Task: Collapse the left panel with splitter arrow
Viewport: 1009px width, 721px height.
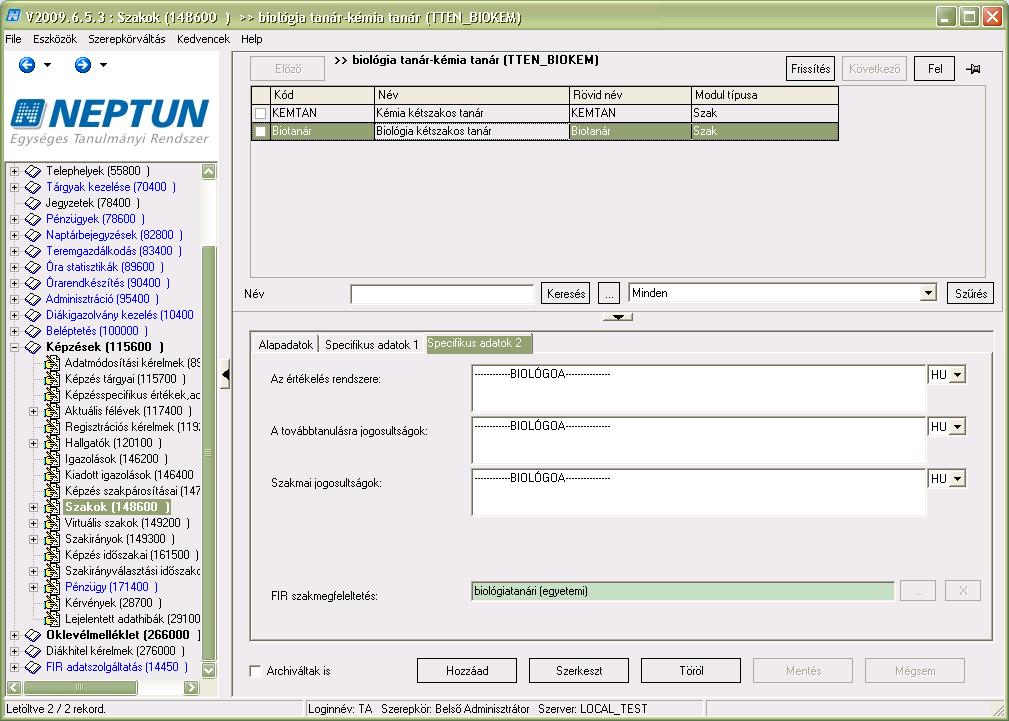Action: 225,375
